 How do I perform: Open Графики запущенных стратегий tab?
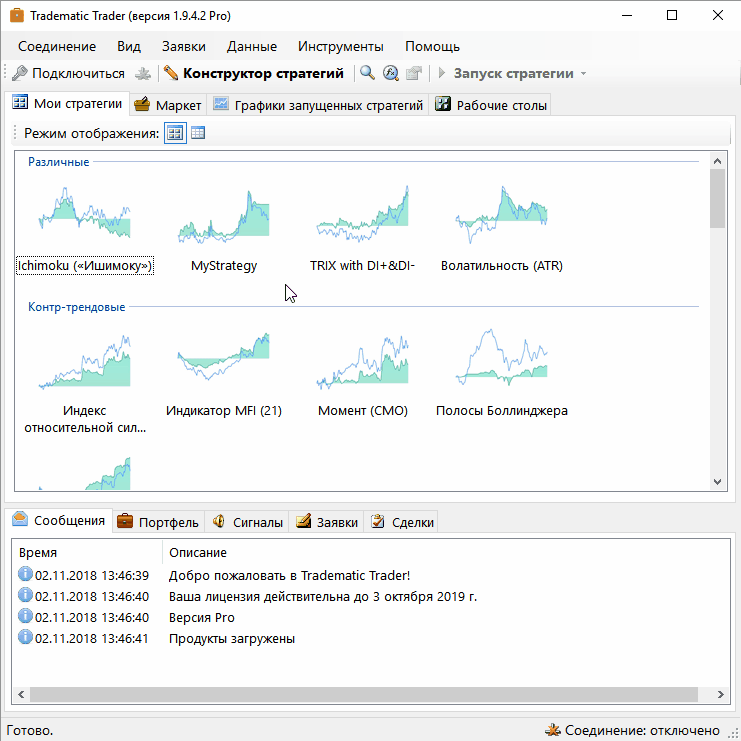tap(318, 105)
